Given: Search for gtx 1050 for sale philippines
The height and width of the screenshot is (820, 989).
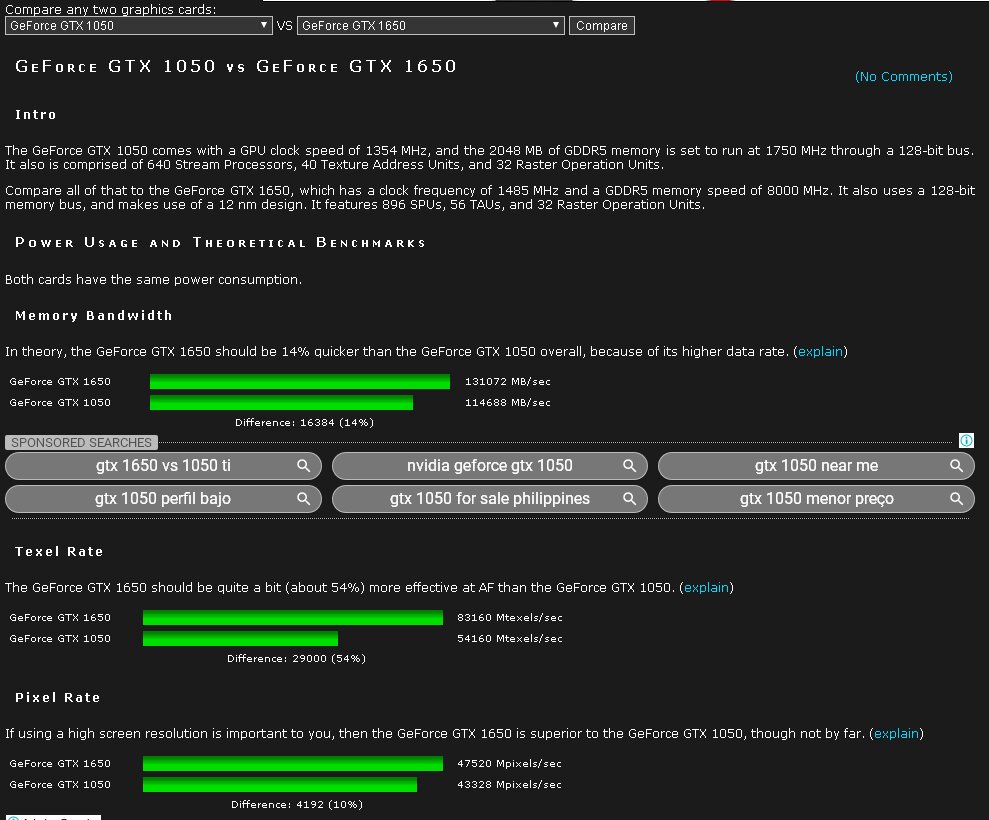Looking at the screenshot, I should (489, 498).
